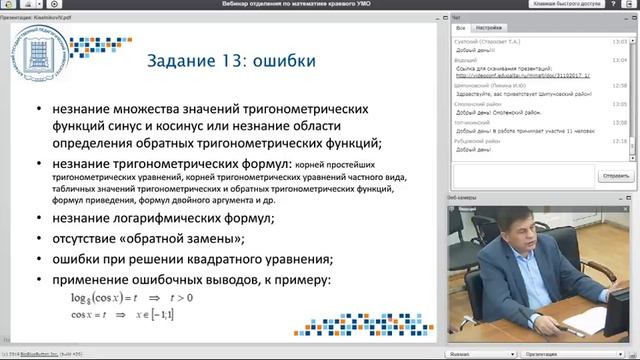Click the BigBlueButton Inc. footer link
640x360 pixels.
[39, 354]
